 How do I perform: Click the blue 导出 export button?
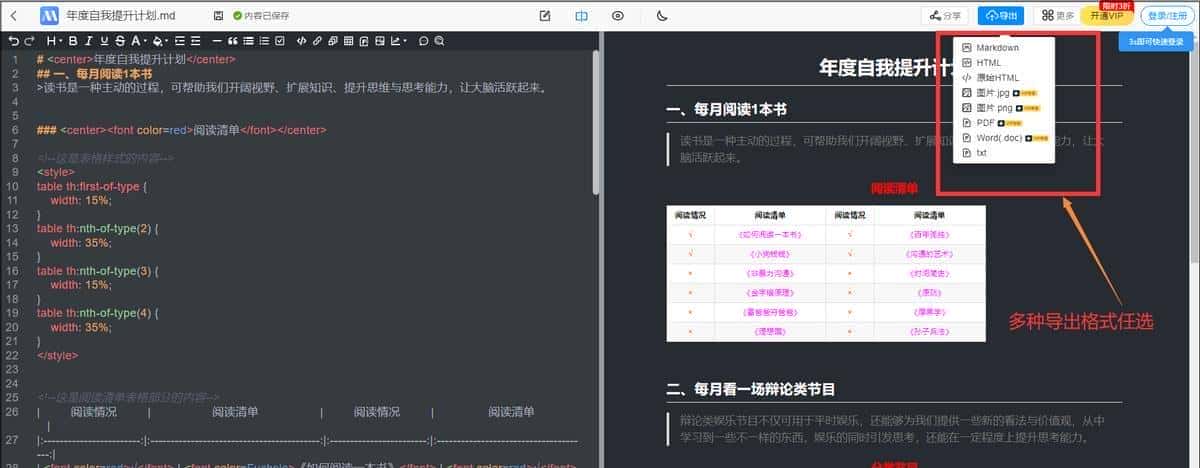tap(1001, 15)
